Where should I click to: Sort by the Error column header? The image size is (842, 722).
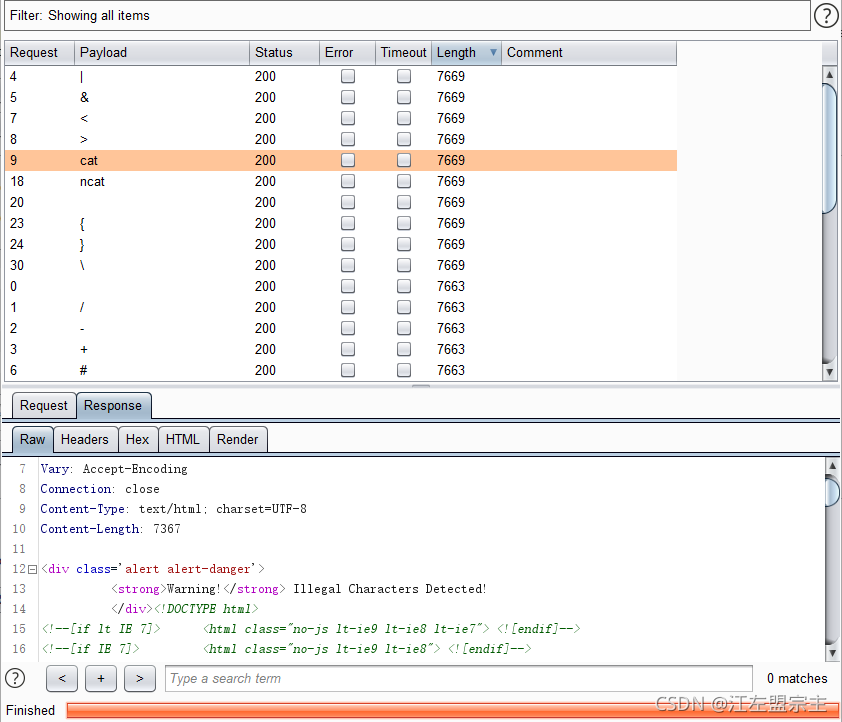pos(347,53)
